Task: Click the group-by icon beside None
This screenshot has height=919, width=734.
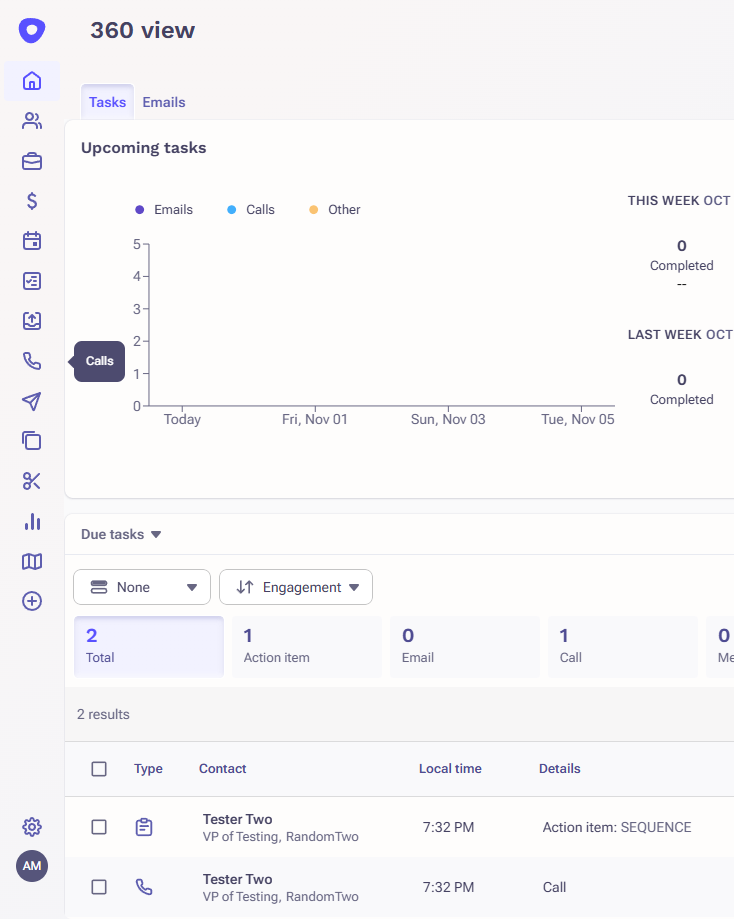Action: pos(99,587)
